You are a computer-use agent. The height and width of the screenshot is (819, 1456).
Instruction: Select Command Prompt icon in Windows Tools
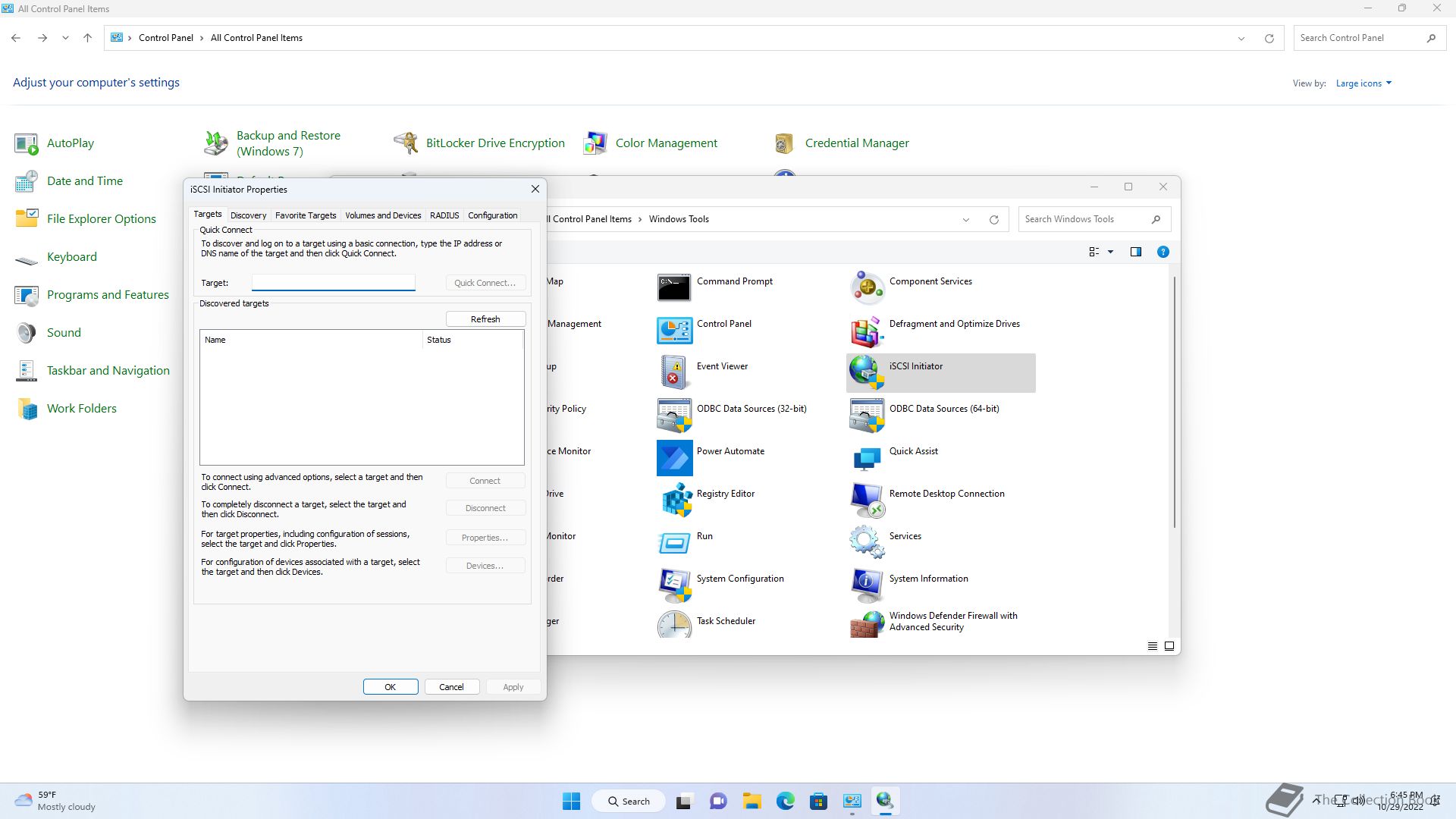click(x=674, y=287)
